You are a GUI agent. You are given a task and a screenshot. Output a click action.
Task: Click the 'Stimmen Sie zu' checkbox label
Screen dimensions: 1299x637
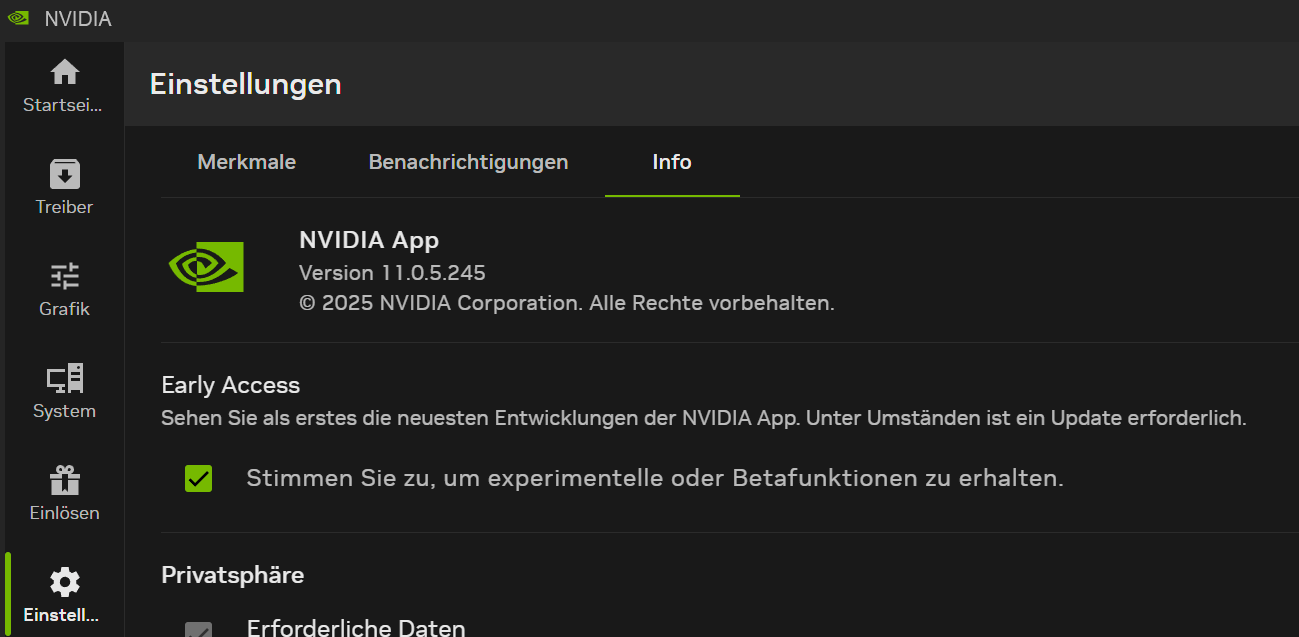coord(655,479)
